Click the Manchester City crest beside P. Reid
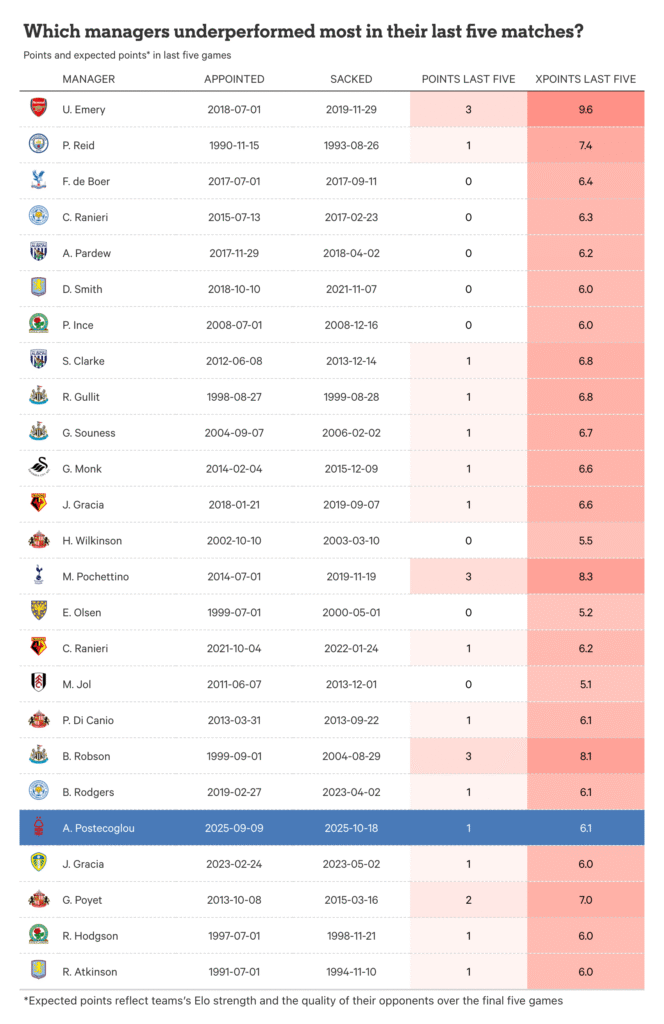Image resolution: width=664 pixels, height=1024 pixels. [38, 145]
